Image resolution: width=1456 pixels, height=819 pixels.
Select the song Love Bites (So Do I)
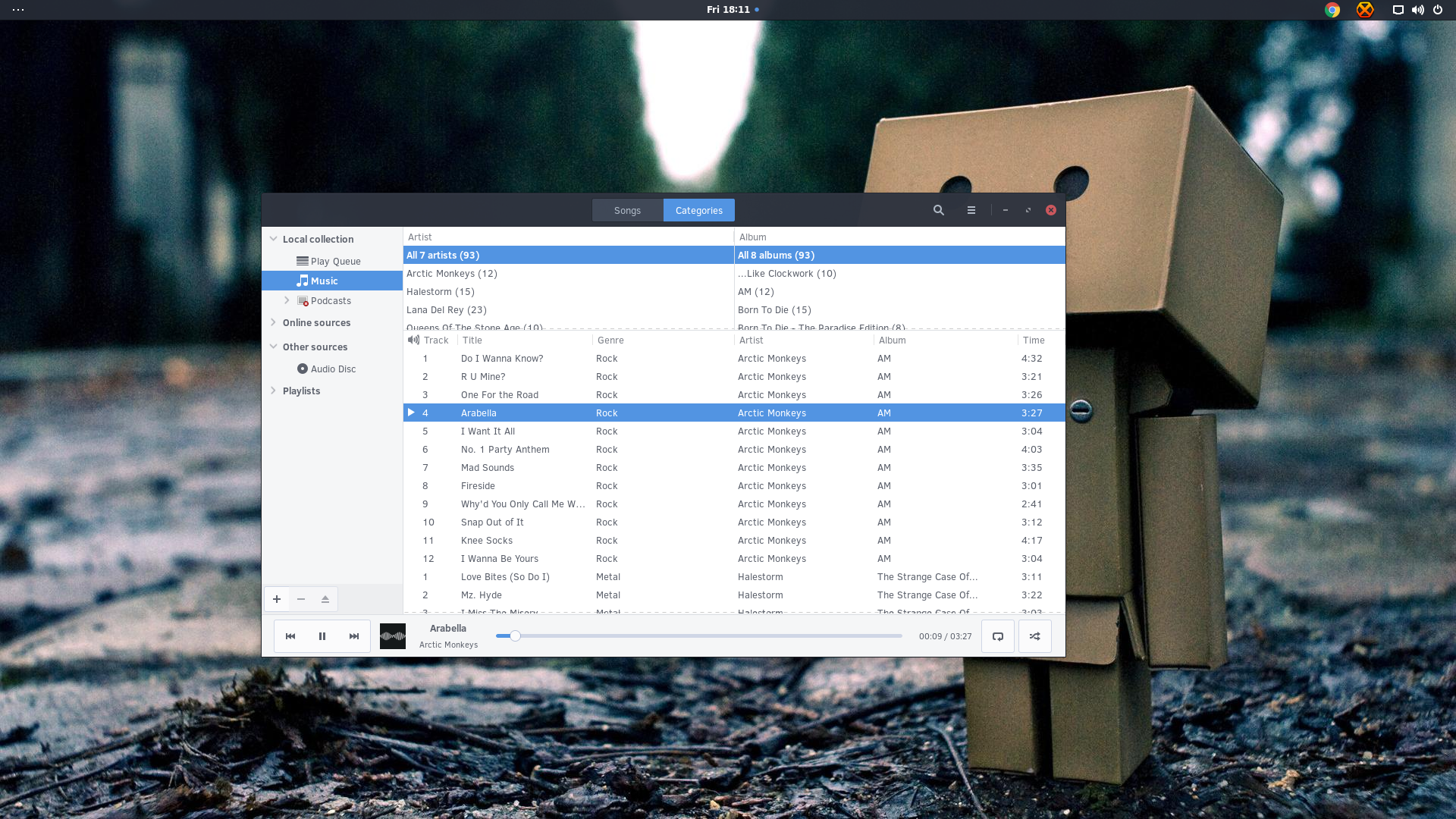[734, 576]
